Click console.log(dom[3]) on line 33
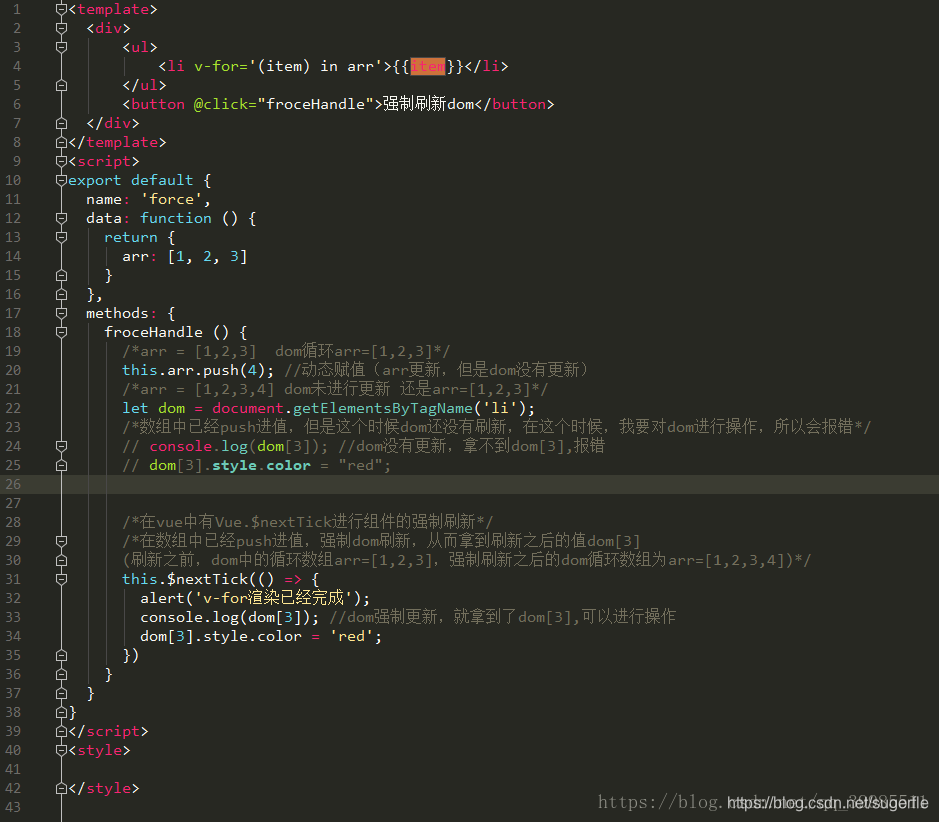This screenshot has width=939, height=822. [x=229, y=617]
